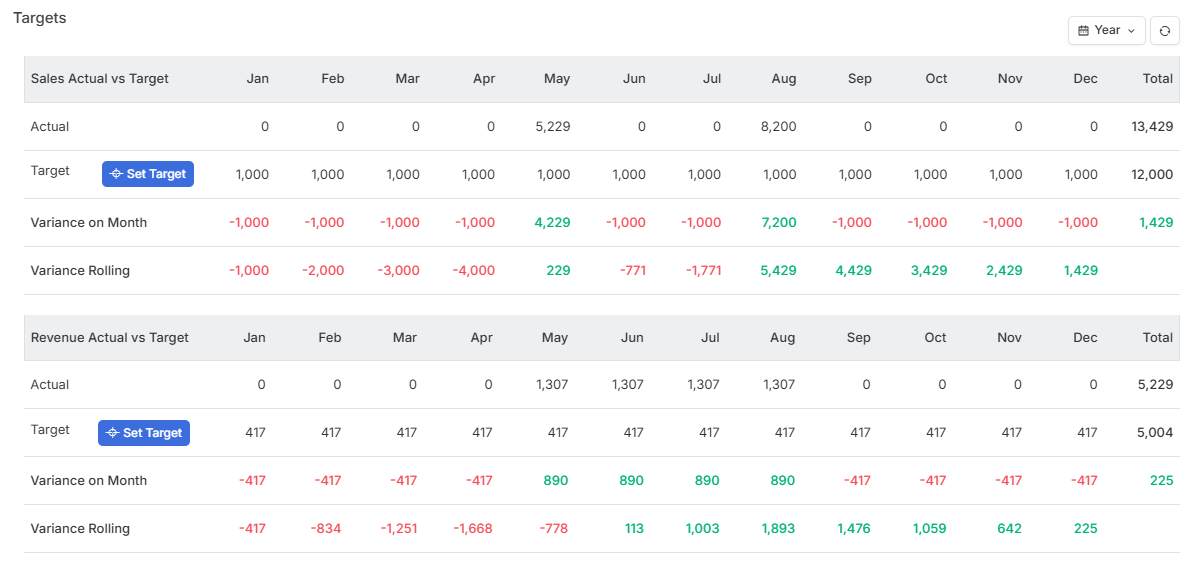Click calendar icon in Year selector
This screenshot has height=573, width=1202.
pos(1083,31)
